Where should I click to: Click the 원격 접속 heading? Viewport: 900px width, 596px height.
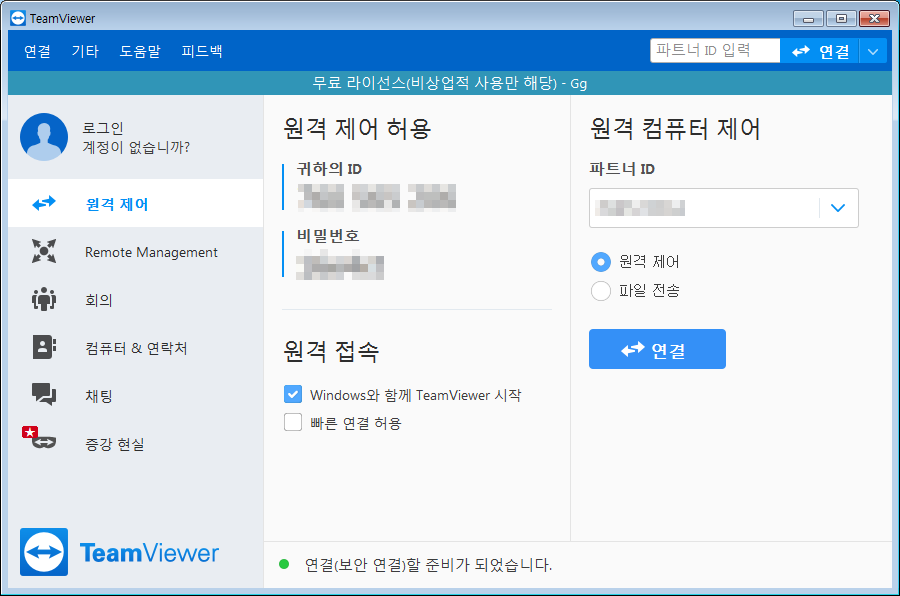331,350
